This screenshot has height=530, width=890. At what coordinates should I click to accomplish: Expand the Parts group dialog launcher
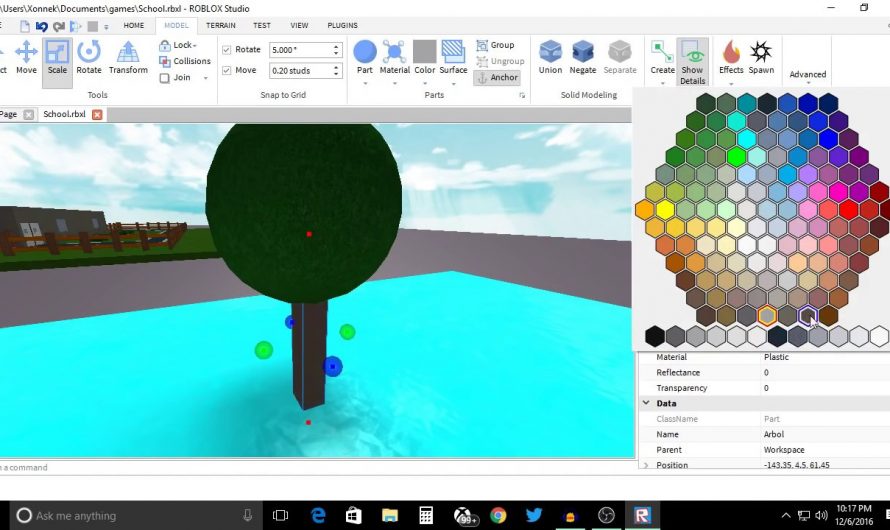(522, 95)
